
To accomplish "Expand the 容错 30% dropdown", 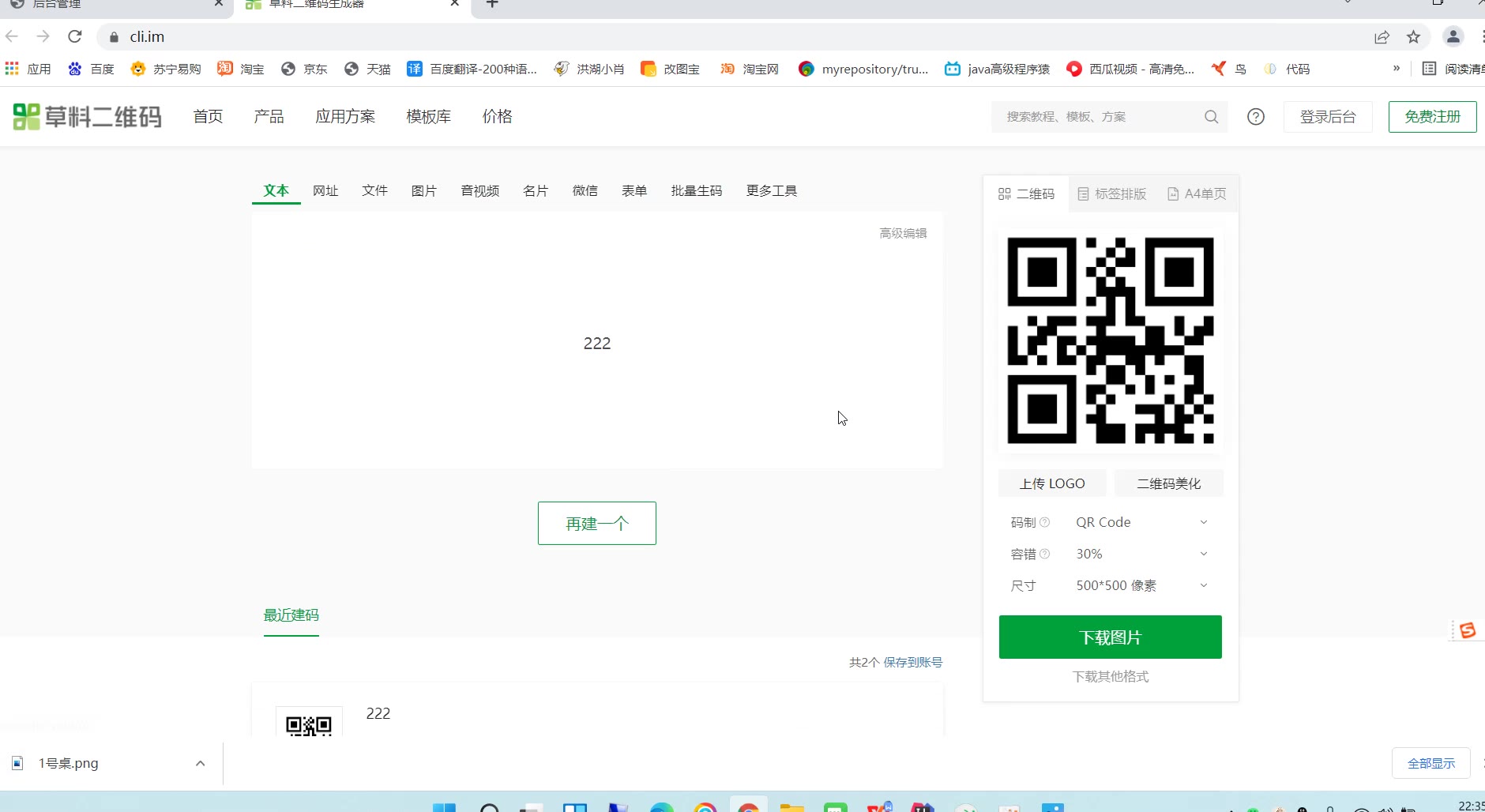I will coord(1141,554).
